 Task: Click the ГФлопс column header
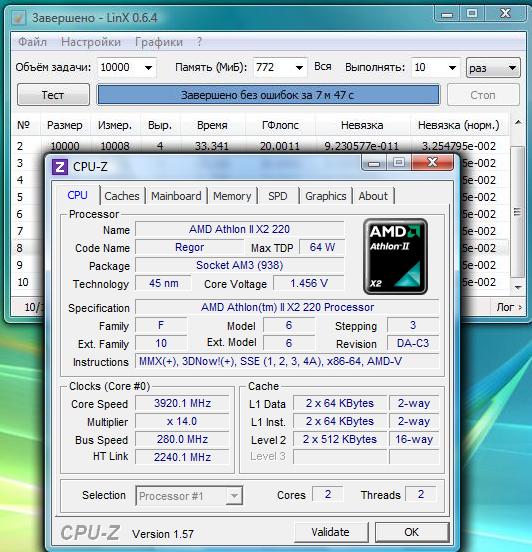280,125
